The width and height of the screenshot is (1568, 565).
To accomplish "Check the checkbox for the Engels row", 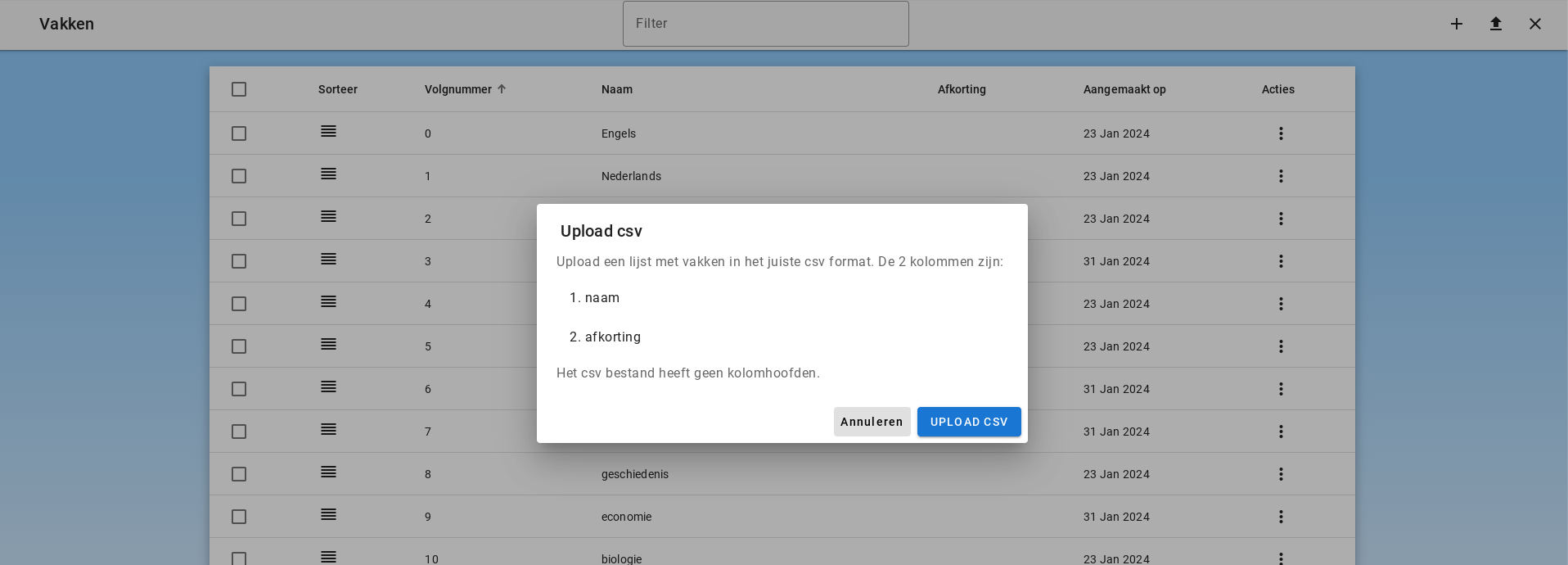I will coord(239,133).
